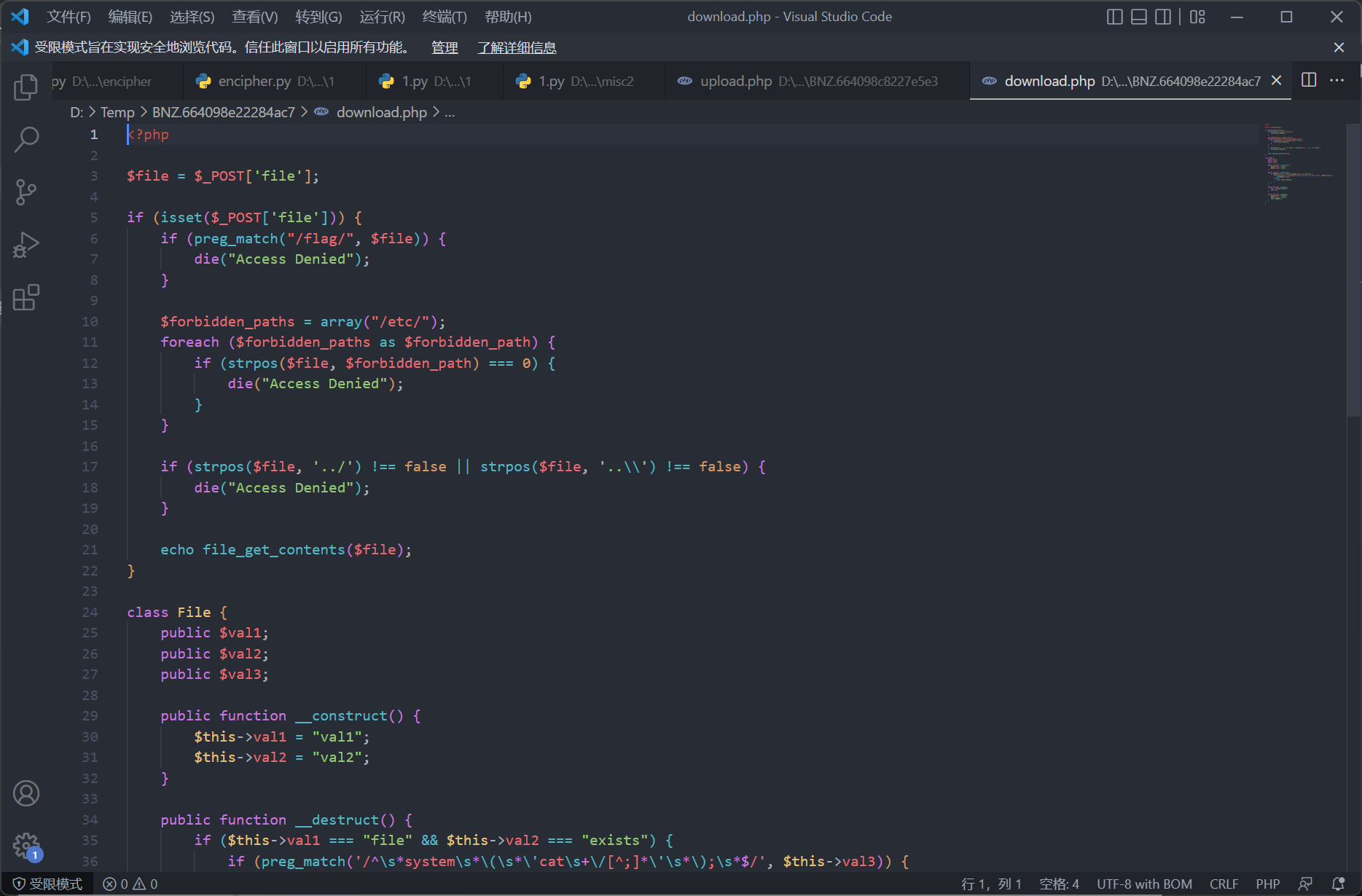Dismiss the restricted mode banner

[x=1339, y=47]
